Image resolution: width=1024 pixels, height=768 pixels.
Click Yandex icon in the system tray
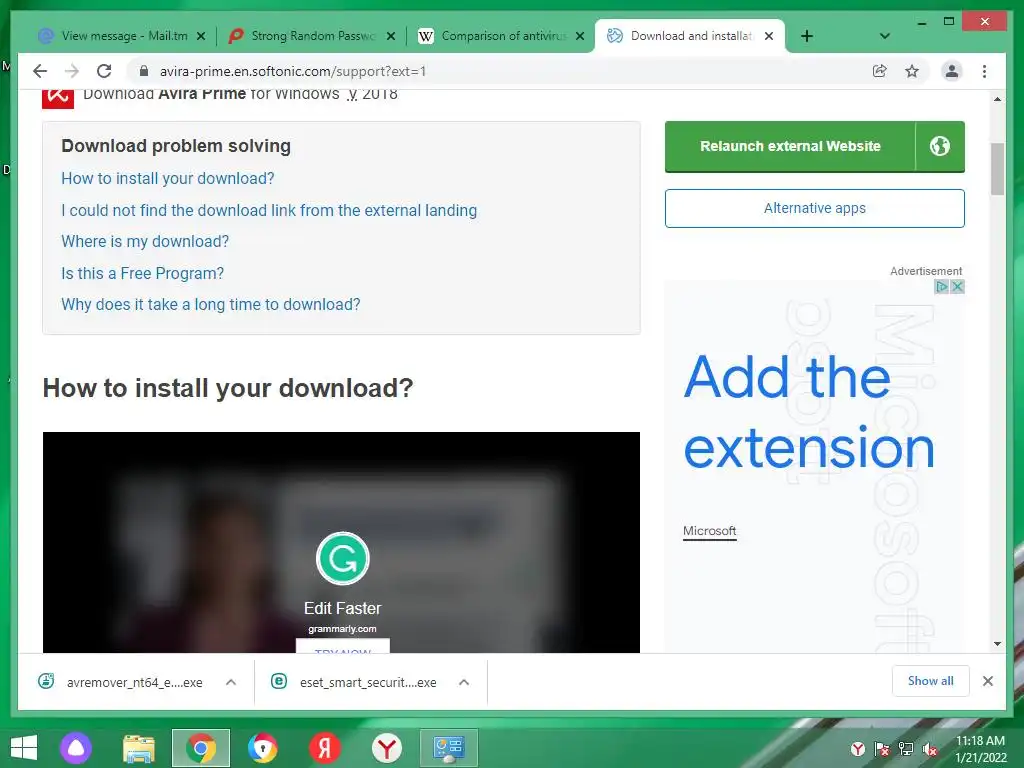[x=858, y=749]
